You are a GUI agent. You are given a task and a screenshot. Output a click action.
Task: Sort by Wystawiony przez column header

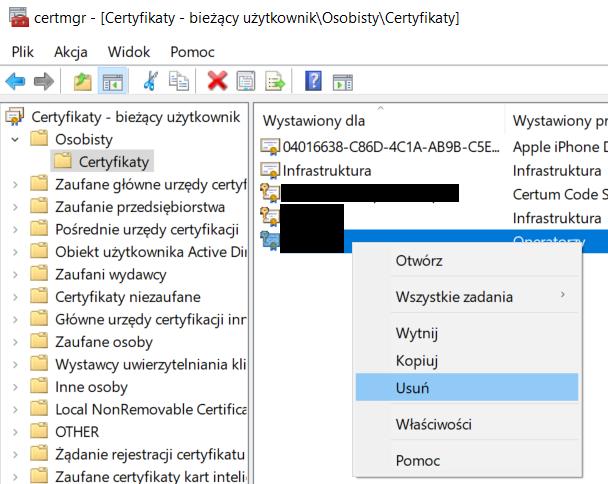point(557,120)
